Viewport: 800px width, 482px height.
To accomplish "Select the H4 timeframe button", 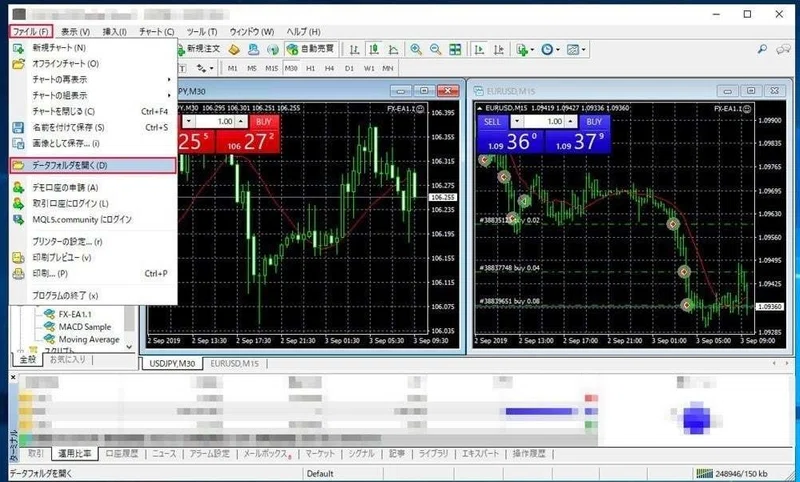I will (330, 68).
